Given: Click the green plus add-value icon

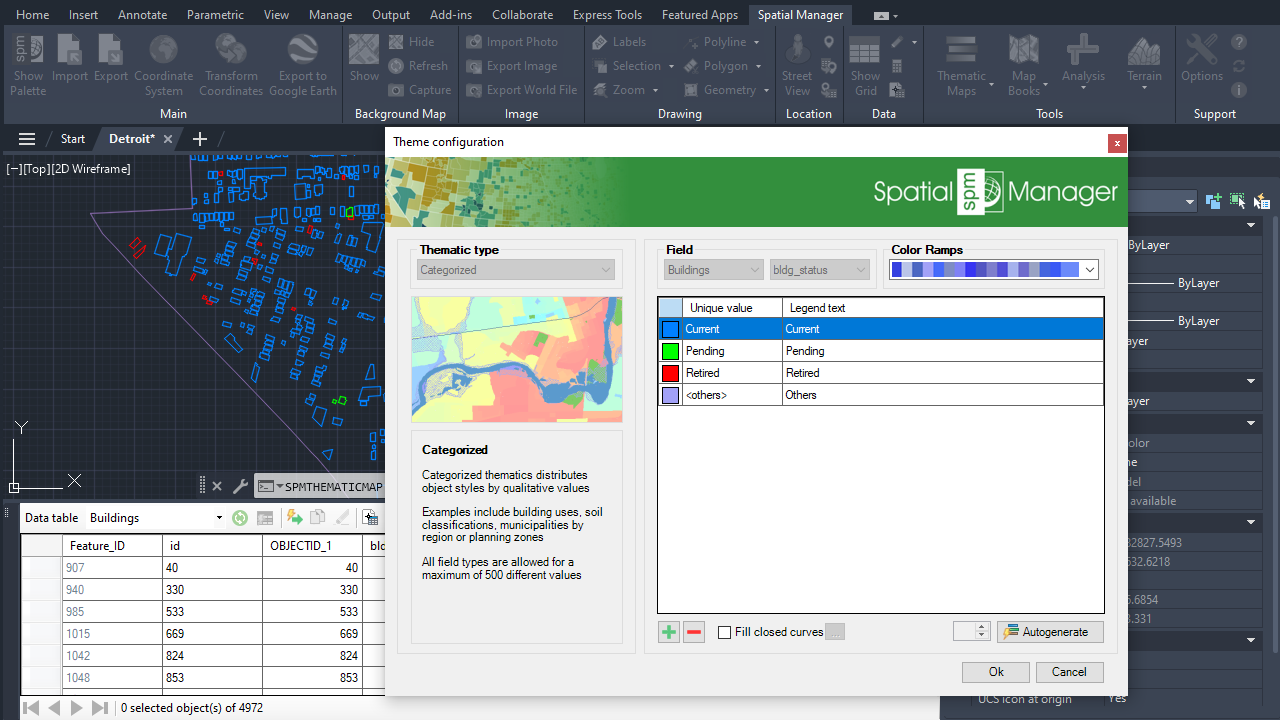Looking at the screenshot, I should click(668, 632).
